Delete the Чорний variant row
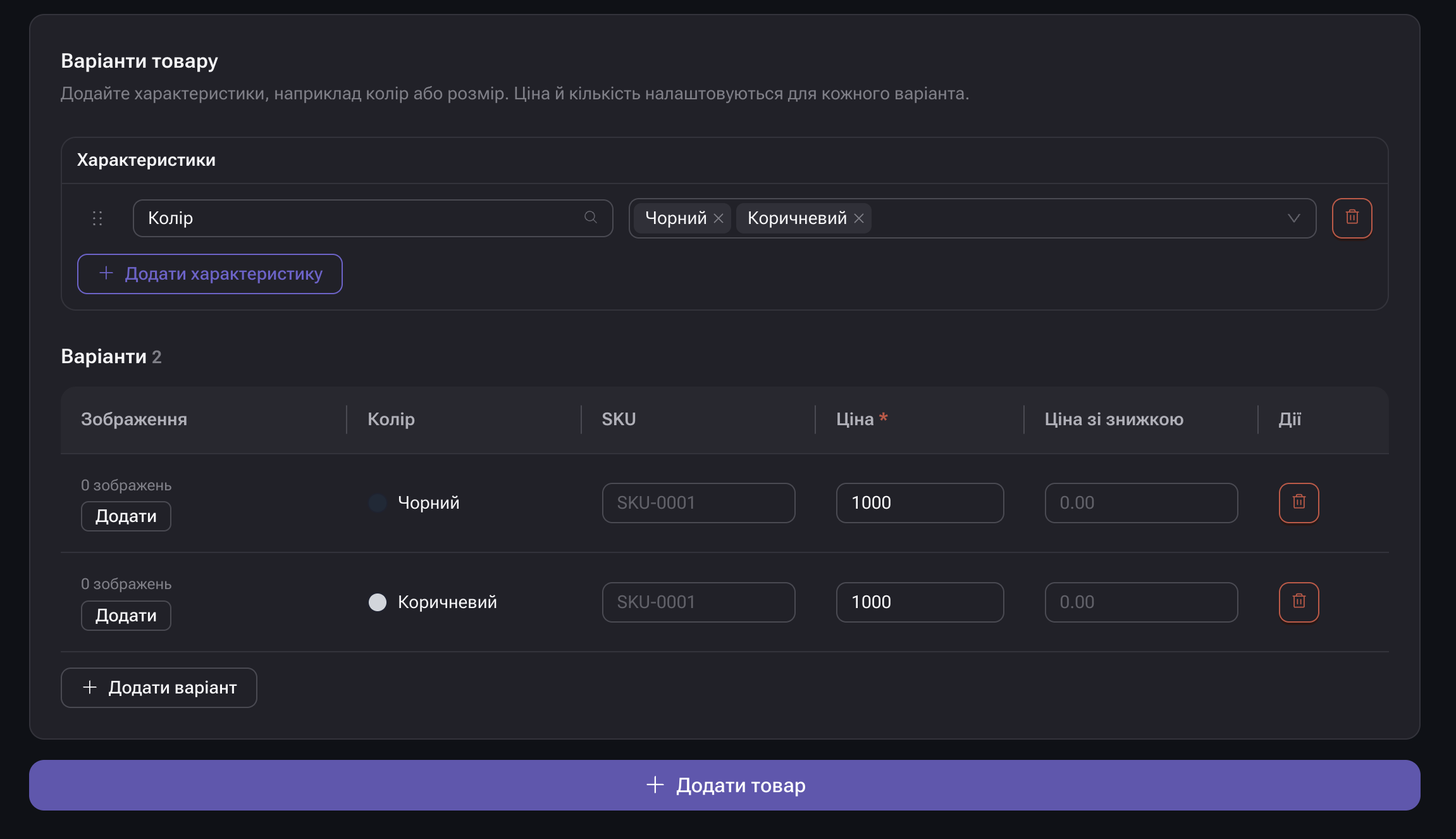1456x839 pixels. (1299, 502)
